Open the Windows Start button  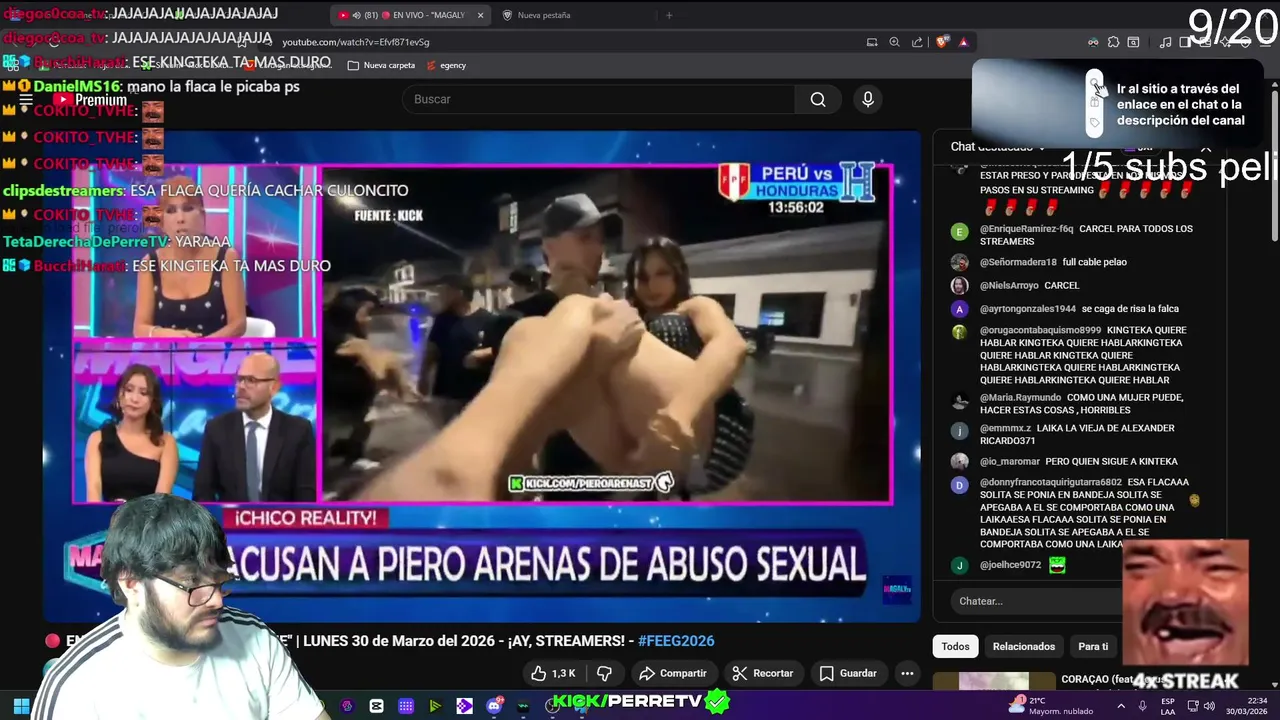21,706
